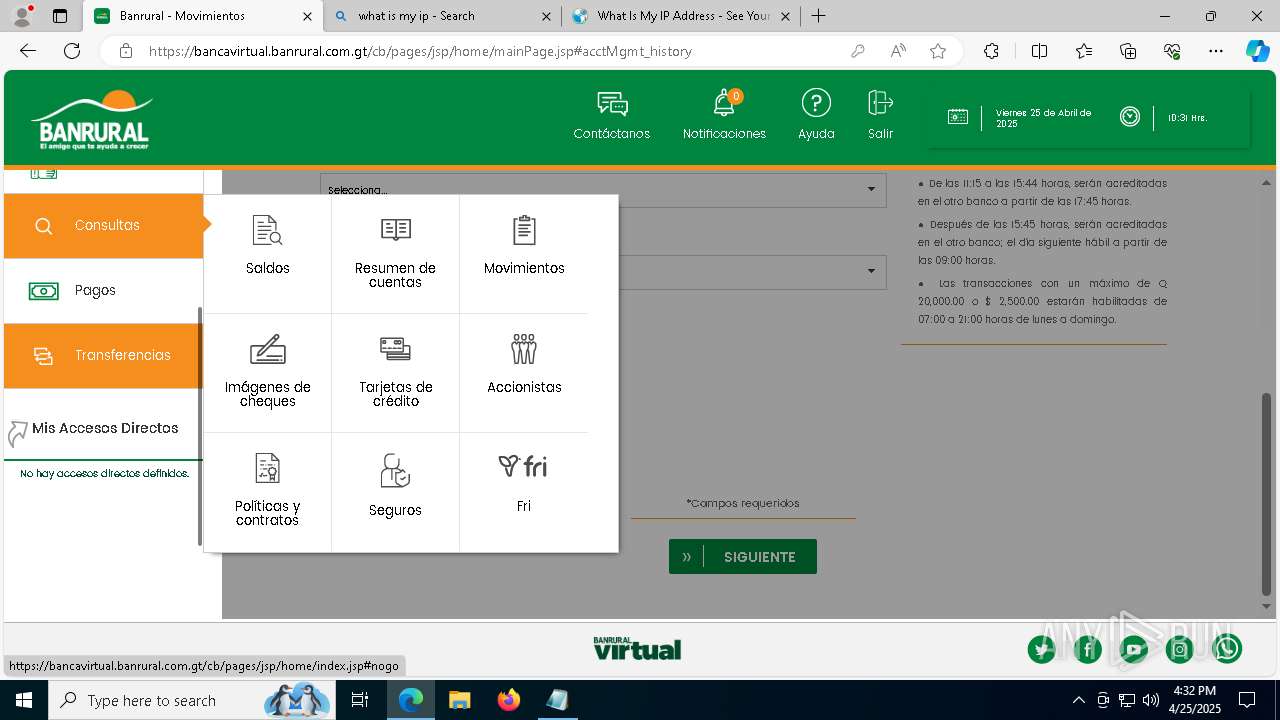The height and width of the screenshot is (720, 1280).
Task: Open Contáctanos chat icon in header
Action: click(x=612, y=103)
